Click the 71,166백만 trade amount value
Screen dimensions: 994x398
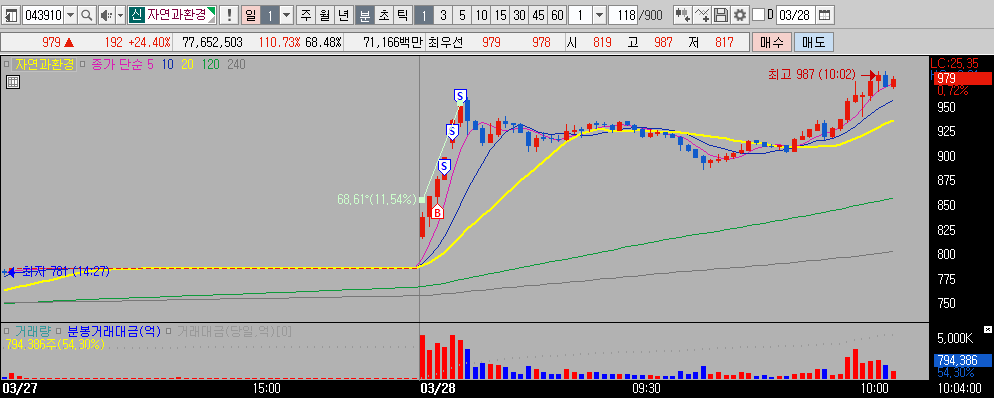click(x=392, y=42)
